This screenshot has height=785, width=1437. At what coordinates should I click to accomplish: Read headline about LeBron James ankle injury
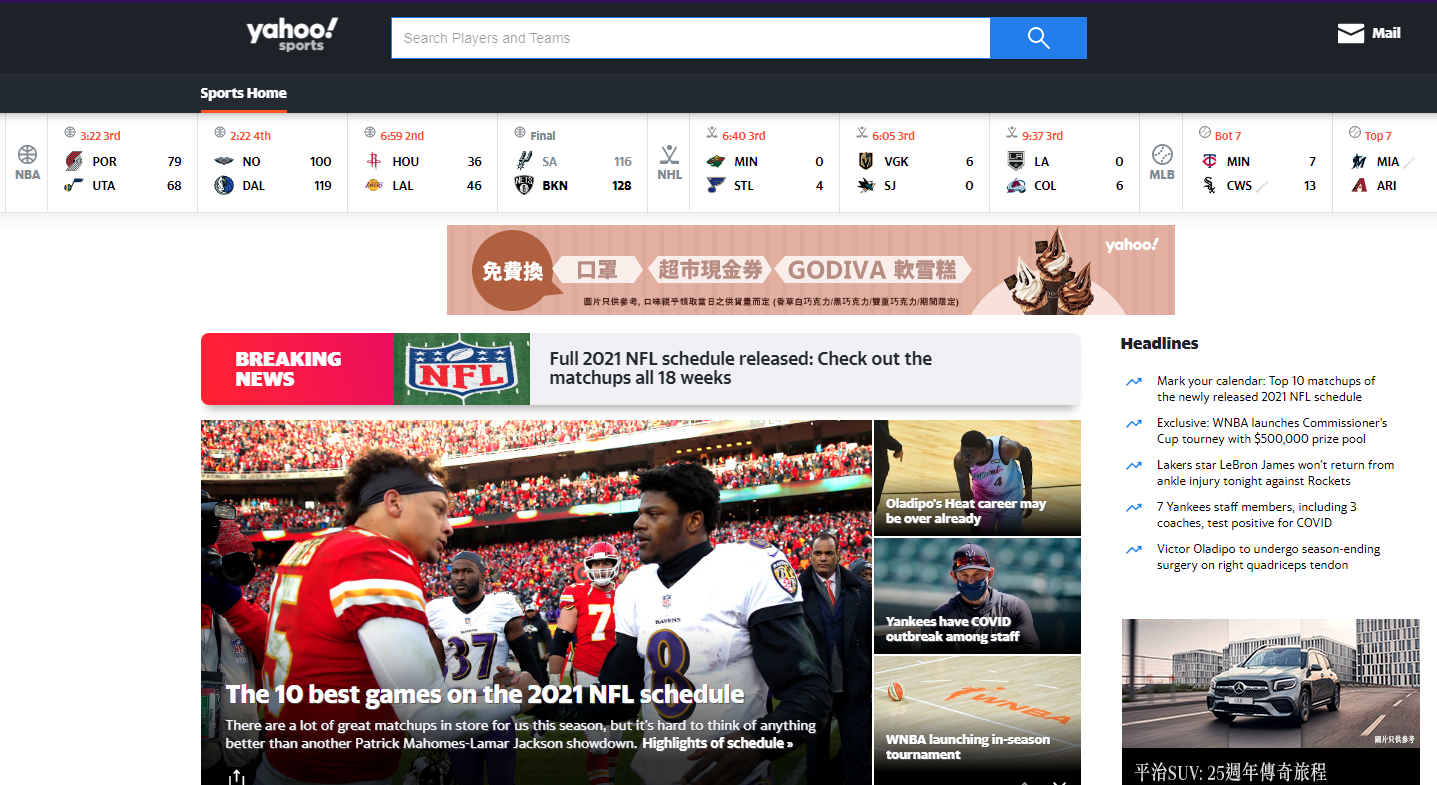1274,473
